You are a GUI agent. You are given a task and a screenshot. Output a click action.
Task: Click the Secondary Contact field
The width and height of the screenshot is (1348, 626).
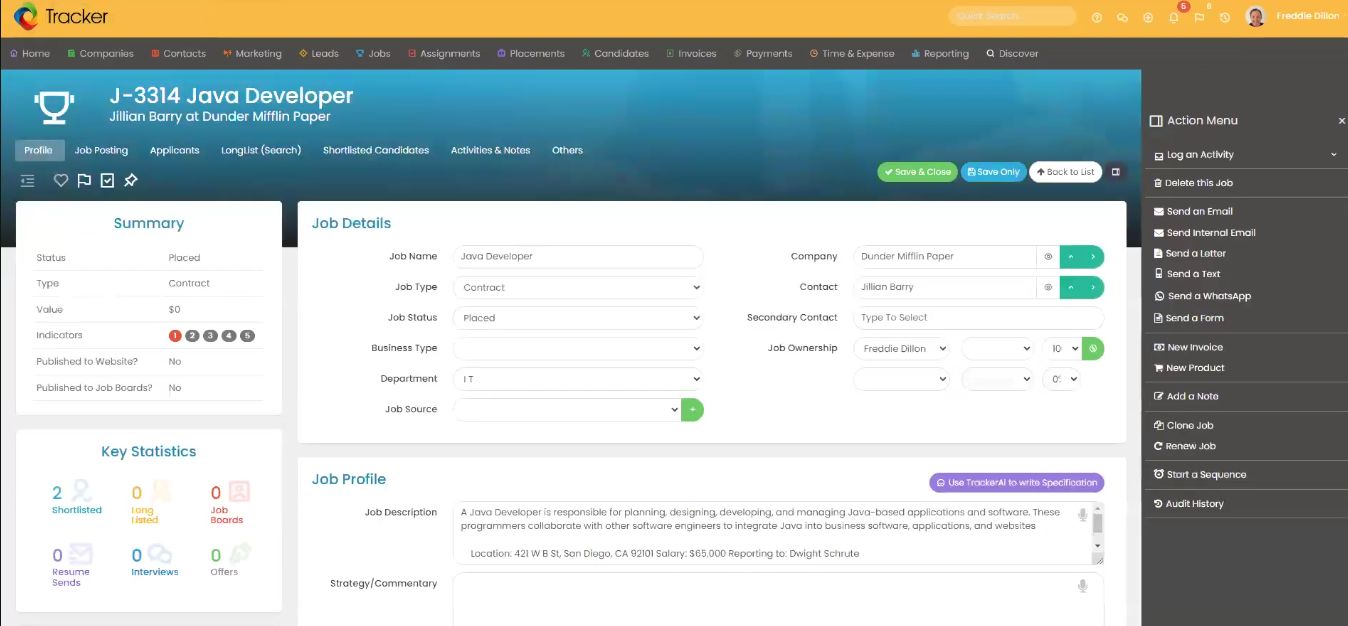click(978, 318)
